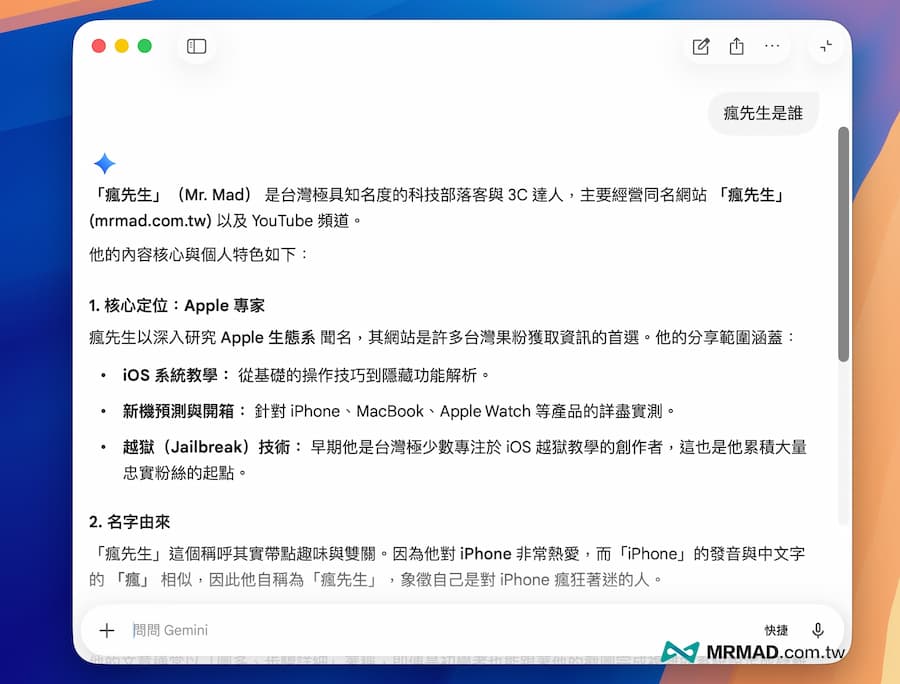Click the bold 瘋先生 website link
This screenshot has height=684, width=900.
coord(752,196)
